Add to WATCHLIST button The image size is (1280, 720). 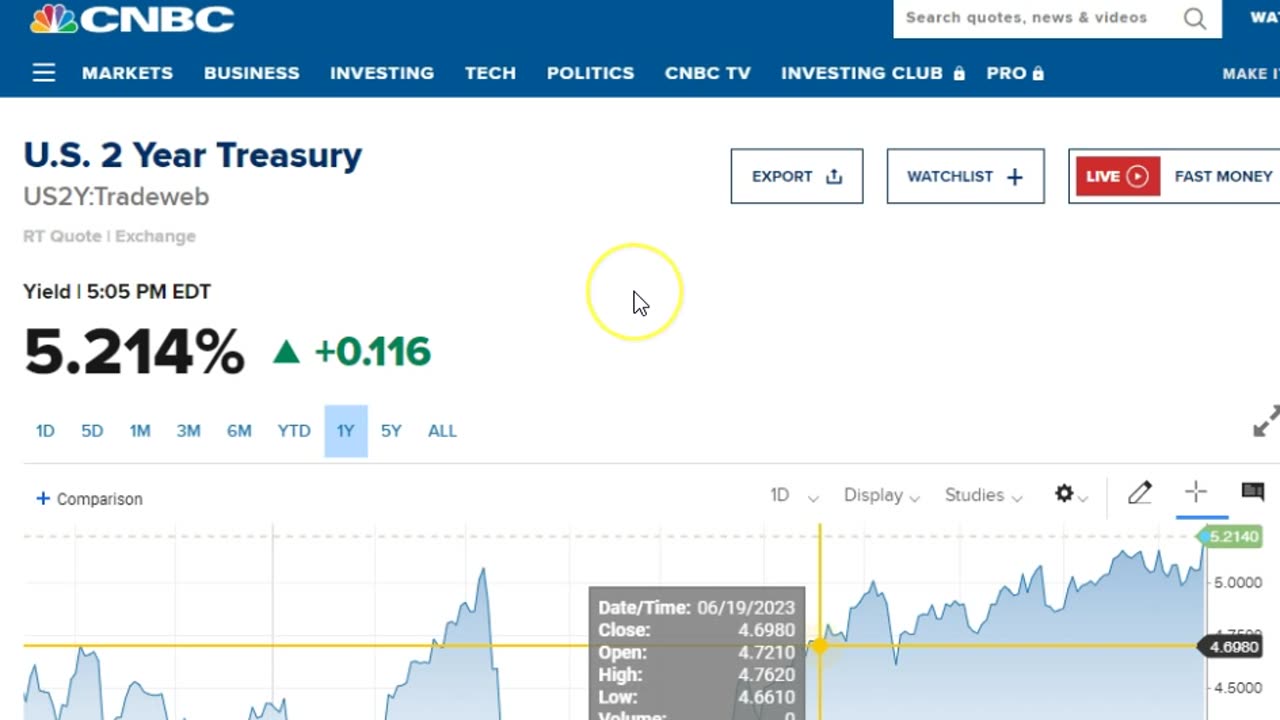click(966, 176)
